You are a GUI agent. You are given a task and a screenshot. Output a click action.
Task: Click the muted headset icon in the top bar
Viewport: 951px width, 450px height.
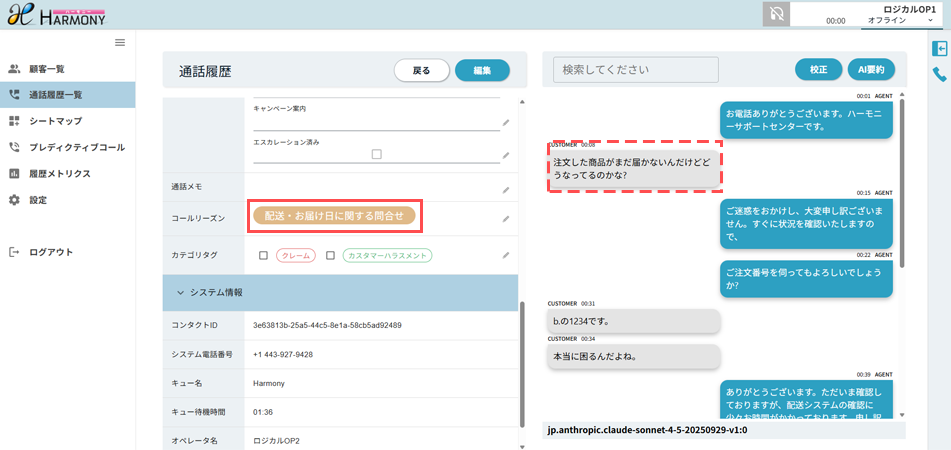(776, 15)
